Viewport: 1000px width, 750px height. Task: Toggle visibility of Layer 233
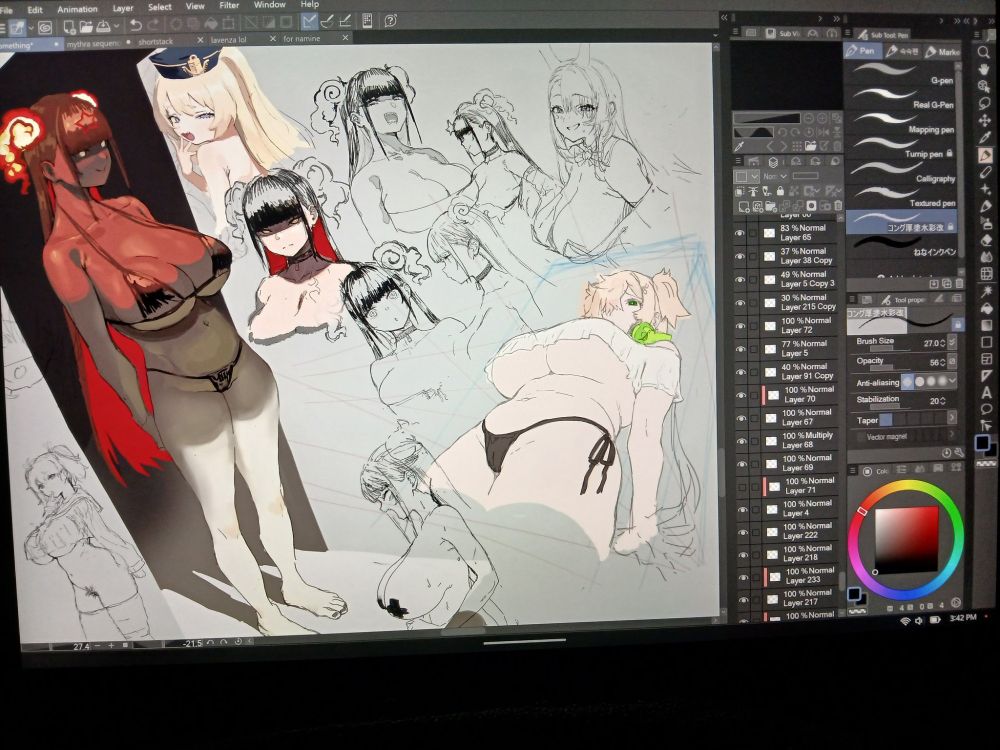point(743,577)
